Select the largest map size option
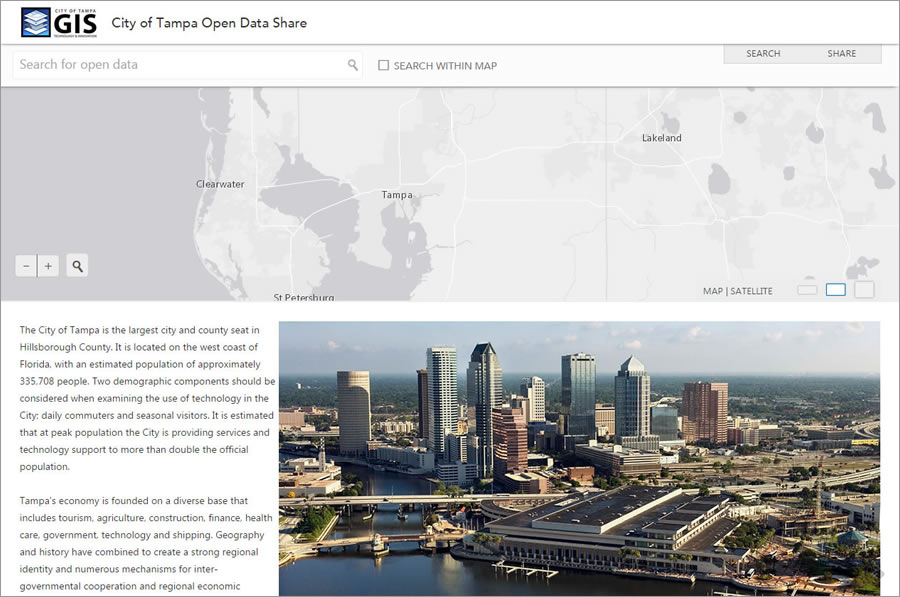 pos(864,288)
